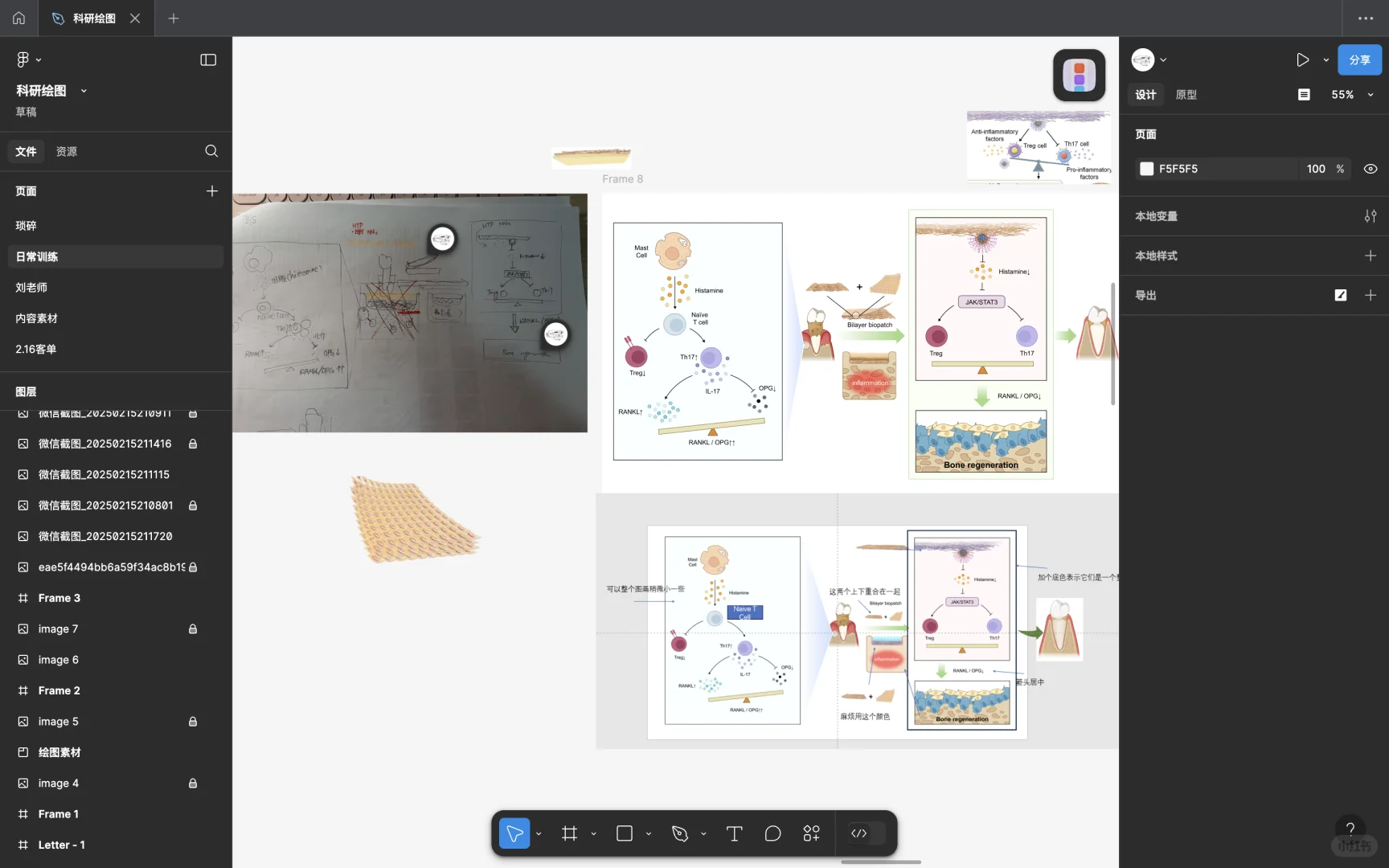The width and height of the screenshot is (1389, 868).
Task: Click the canvas vertical scrollbar
Action: pos(1113,343)
